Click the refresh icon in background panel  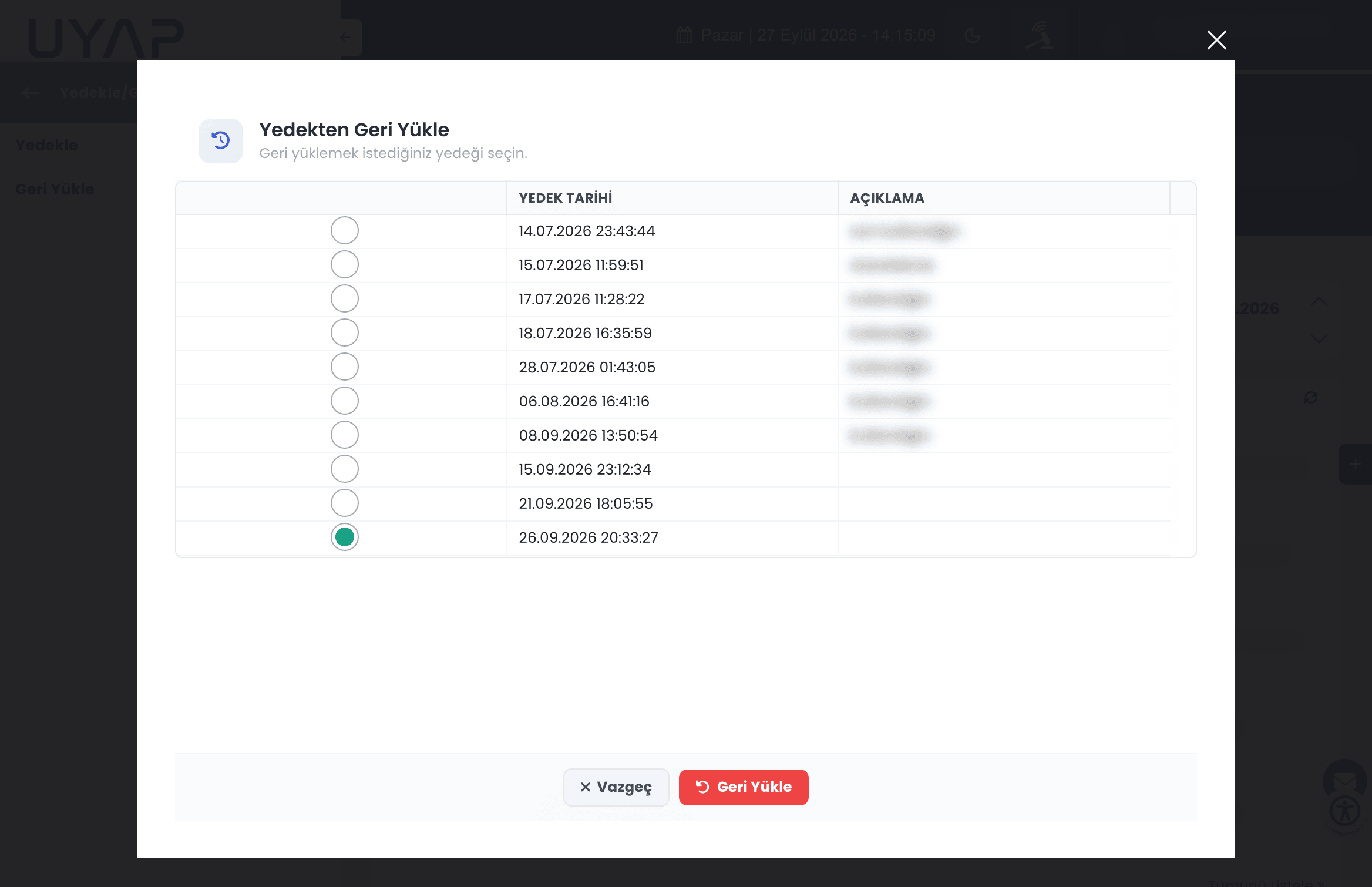[1311, 398]
